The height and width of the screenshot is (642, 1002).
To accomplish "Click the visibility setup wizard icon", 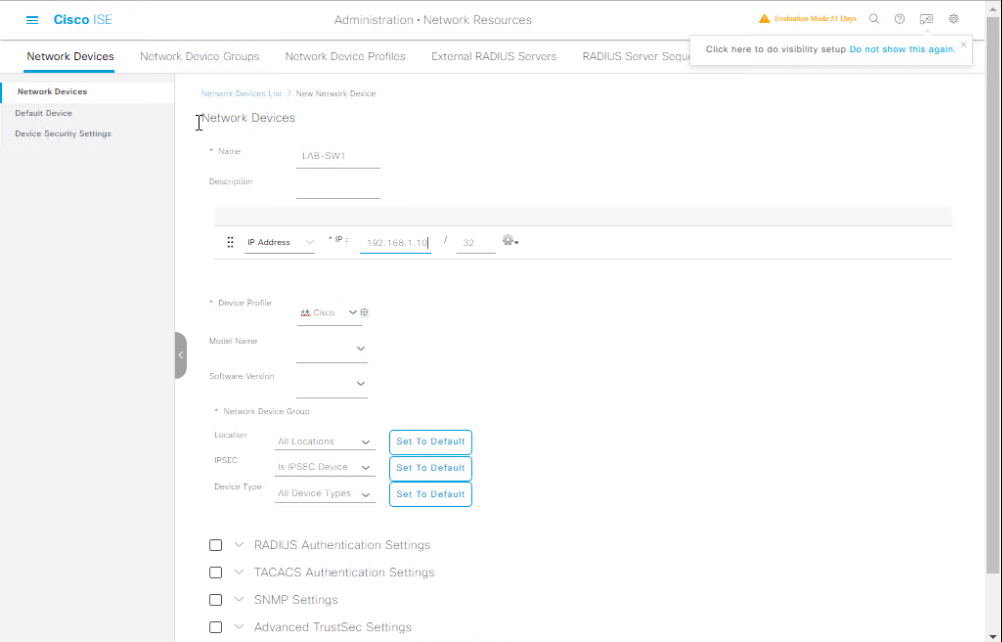I will (x=926, y=19).
